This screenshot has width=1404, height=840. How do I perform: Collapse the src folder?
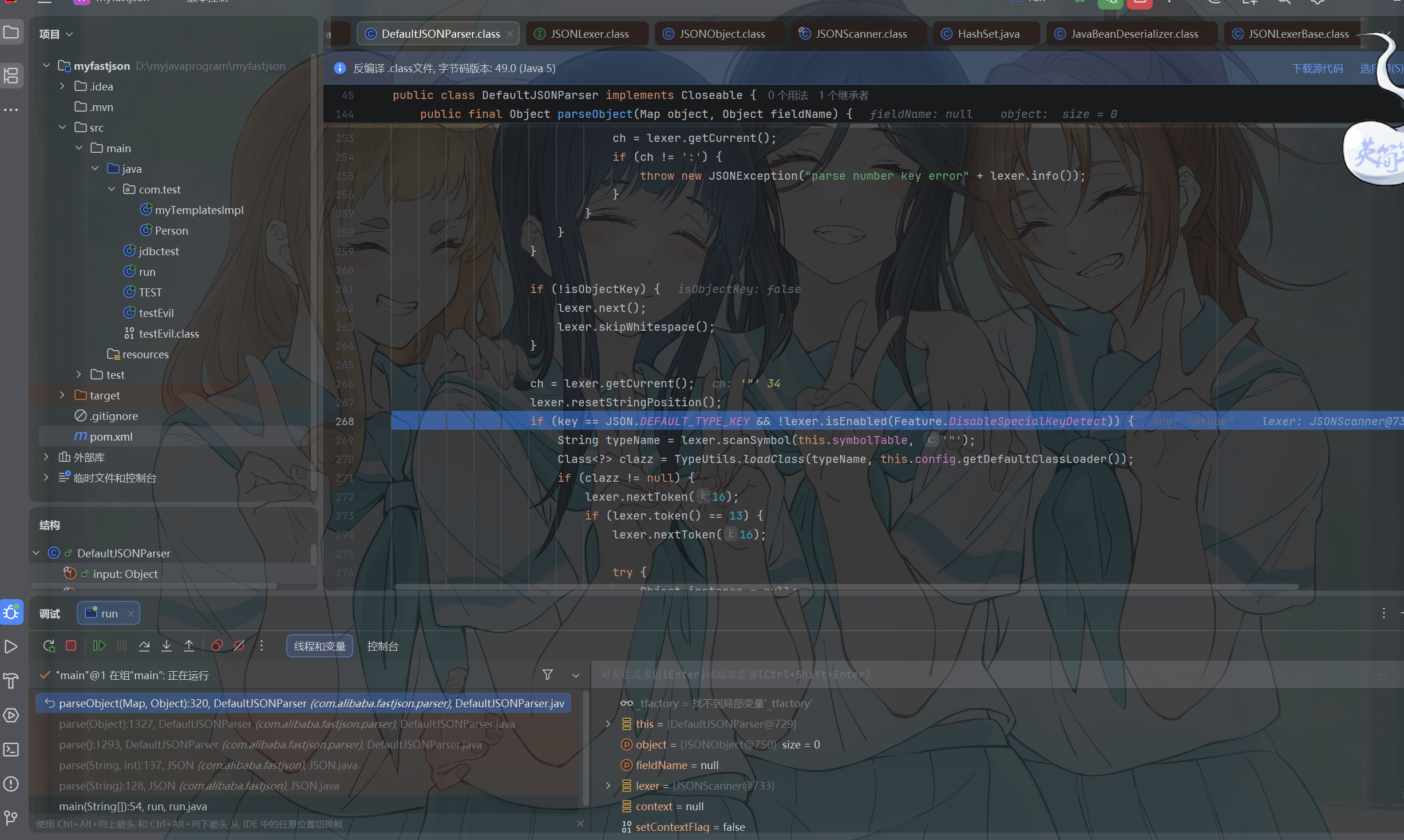tap(62, 128)
